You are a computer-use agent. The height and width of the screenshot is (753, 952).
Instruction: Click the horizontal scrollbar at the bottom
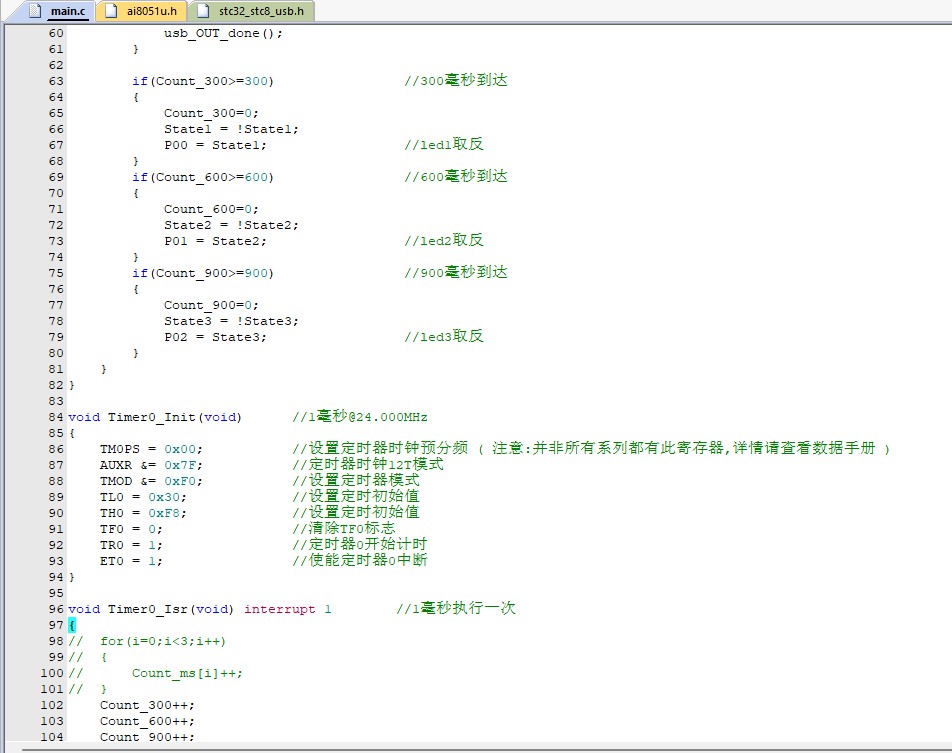coord(476,747)
